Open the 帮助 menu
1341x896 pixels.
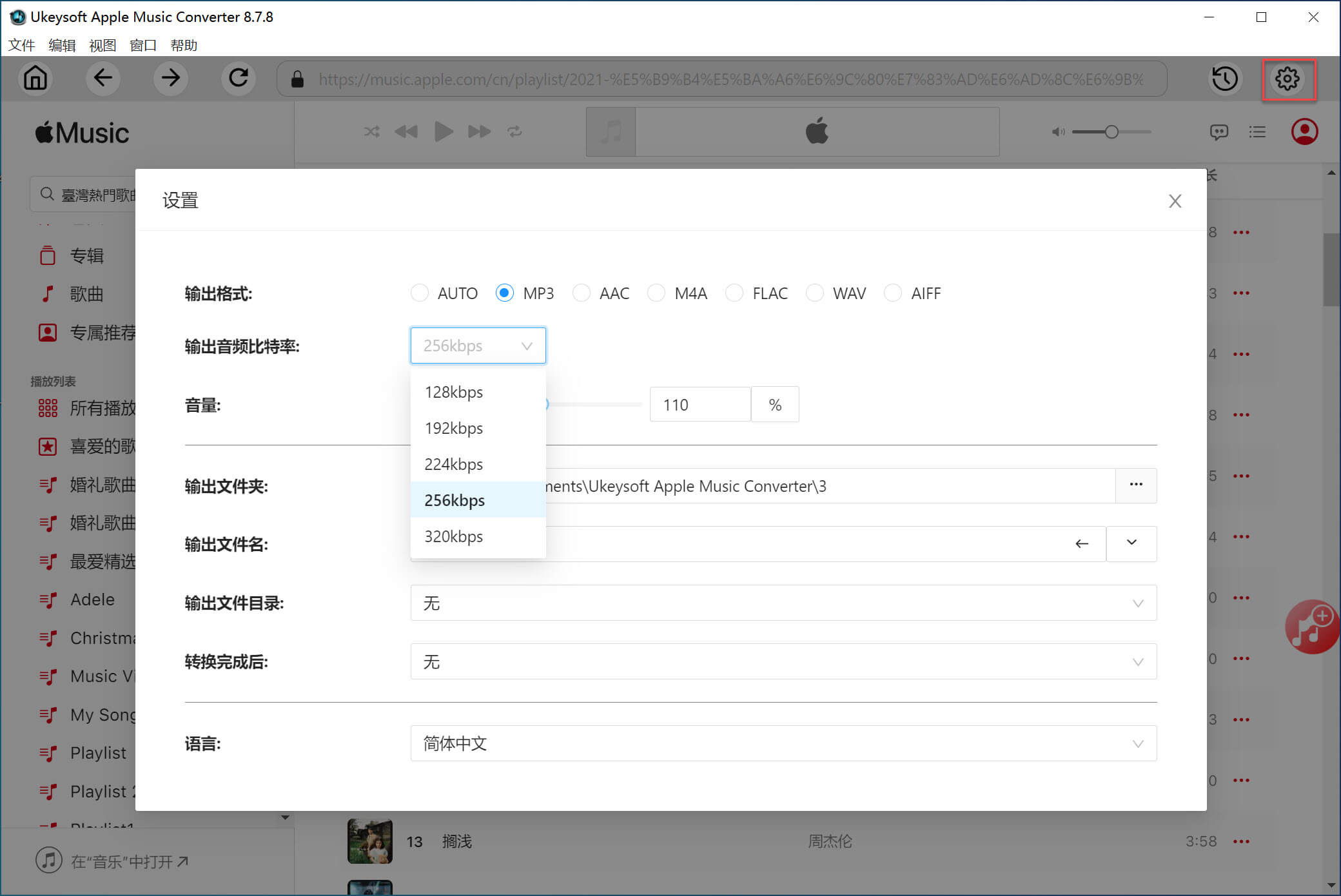click(184, 45)
